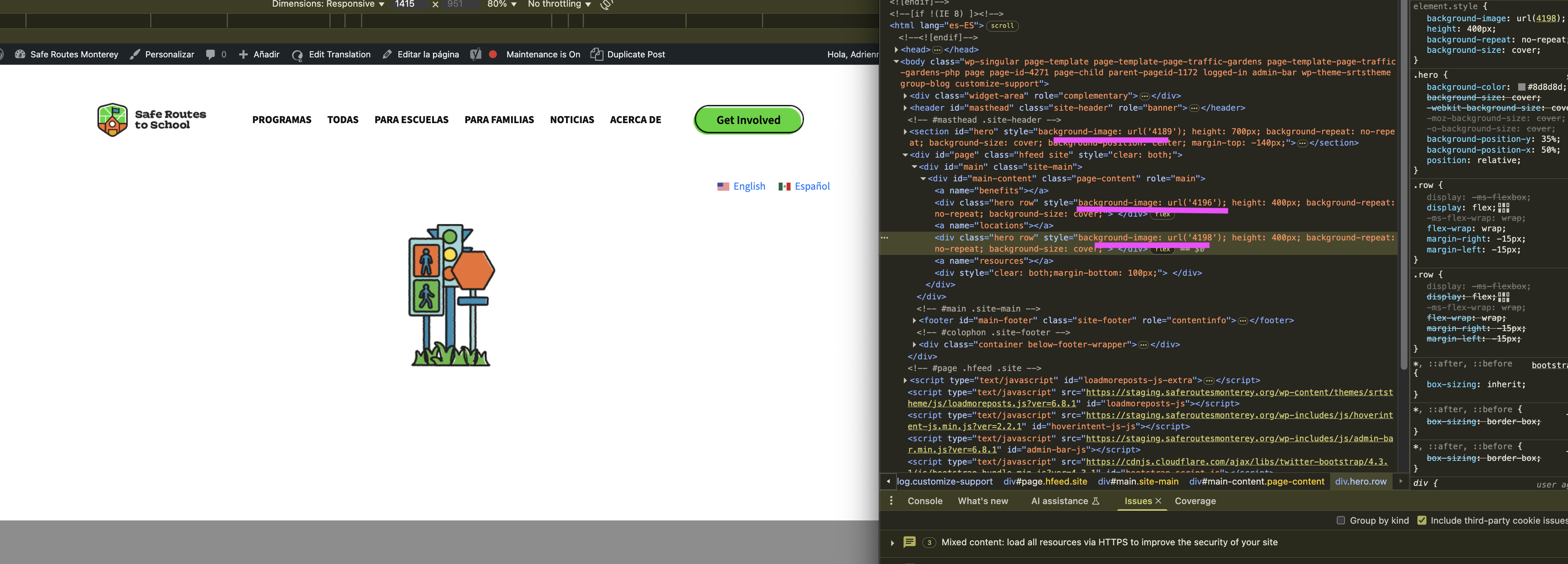
Task: Click the dashboard icon beside Safe Routes Monterey
Action: pyautogui.click(x=20, y=54)
